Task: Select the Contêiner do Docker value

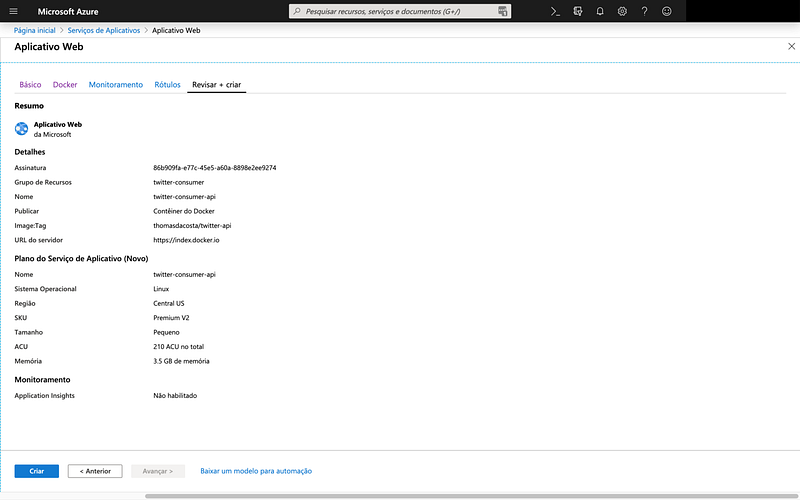Action: click(x=184, y=211)
